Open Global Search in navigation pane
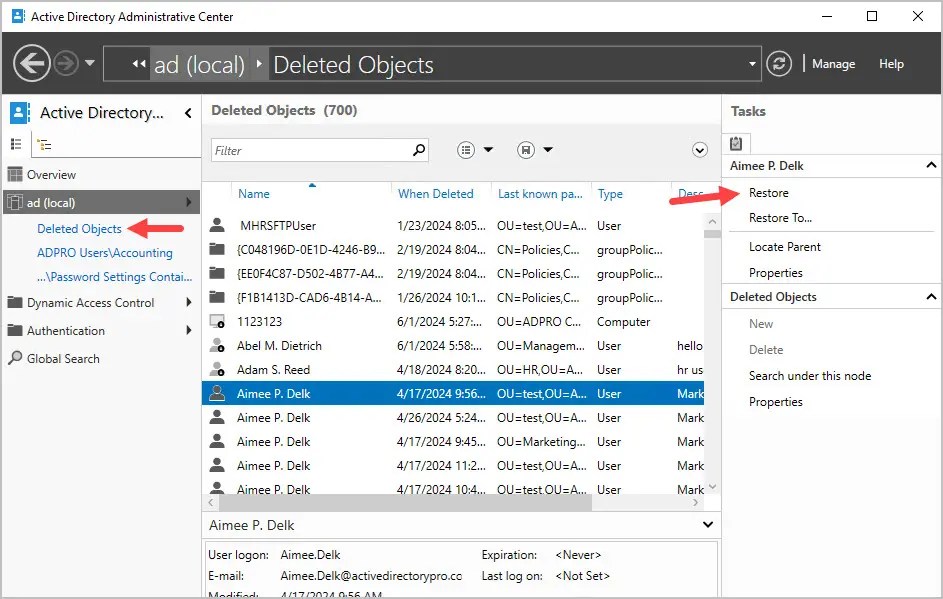 [63, 359]
